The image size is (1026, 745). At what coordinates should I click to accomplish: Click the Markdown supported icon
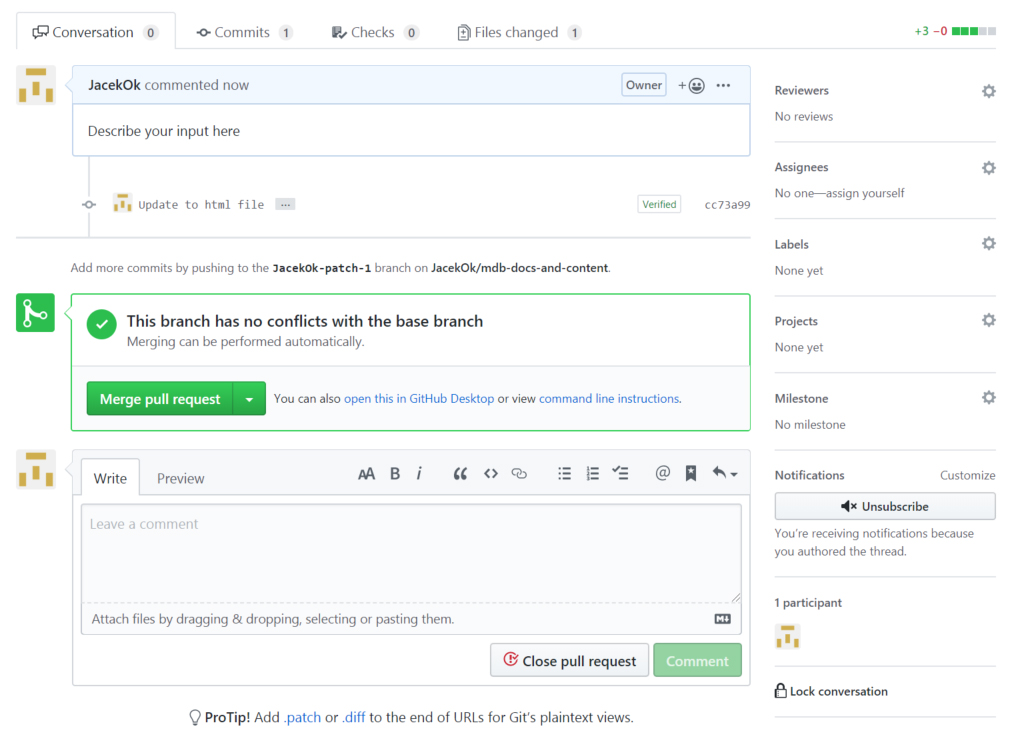click(x=722, y=619)
